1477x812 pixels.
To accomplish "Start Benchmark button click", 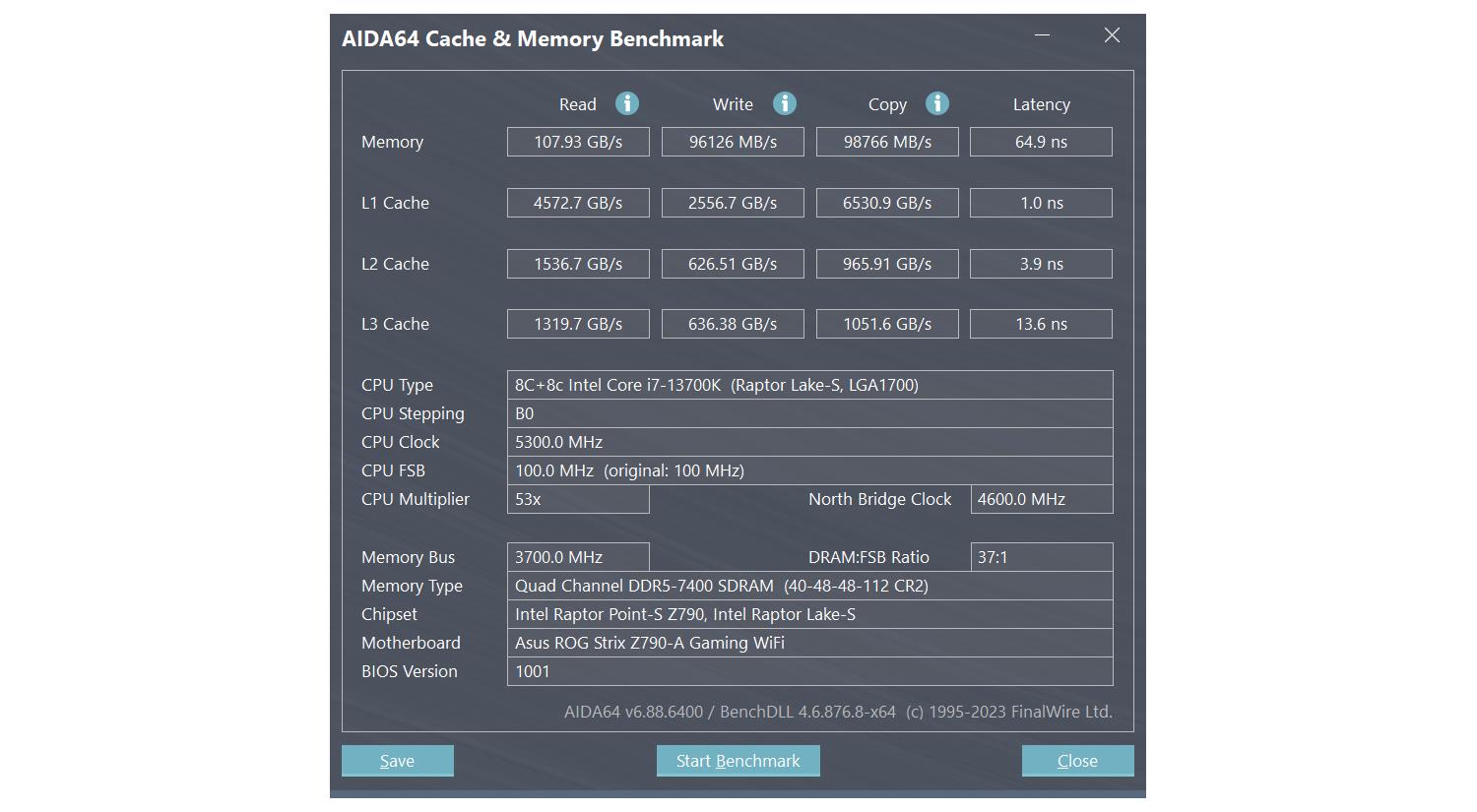I will (738, 761).
